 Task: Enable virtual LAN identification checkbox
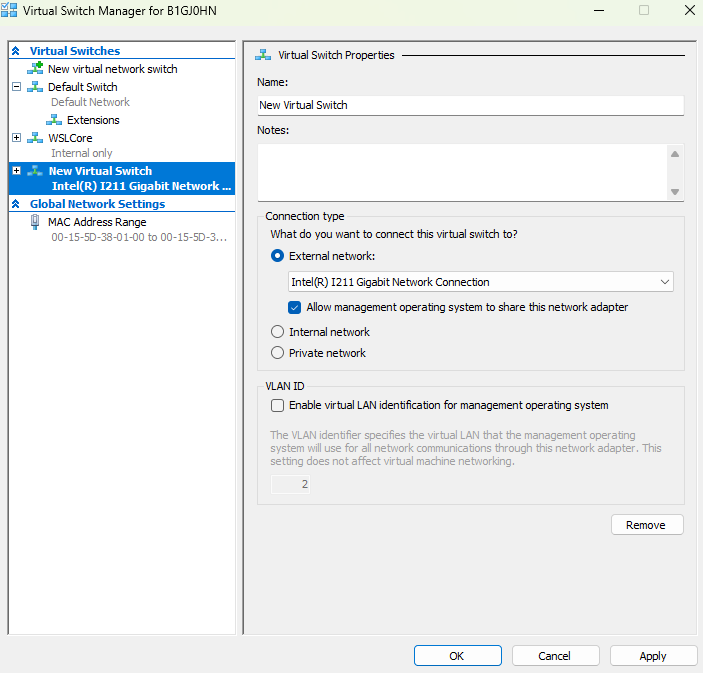point(278,406)
